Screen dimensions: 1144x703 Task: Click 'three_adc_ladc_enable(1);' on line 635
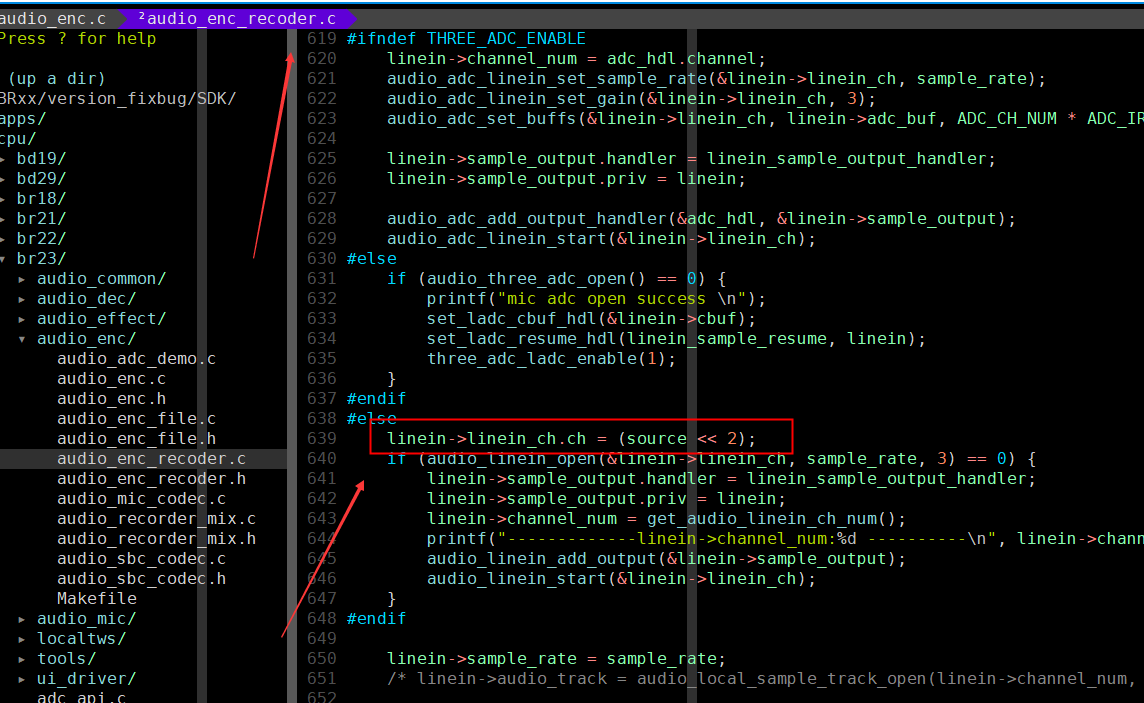pyautogui.click(x=552, y=359)
